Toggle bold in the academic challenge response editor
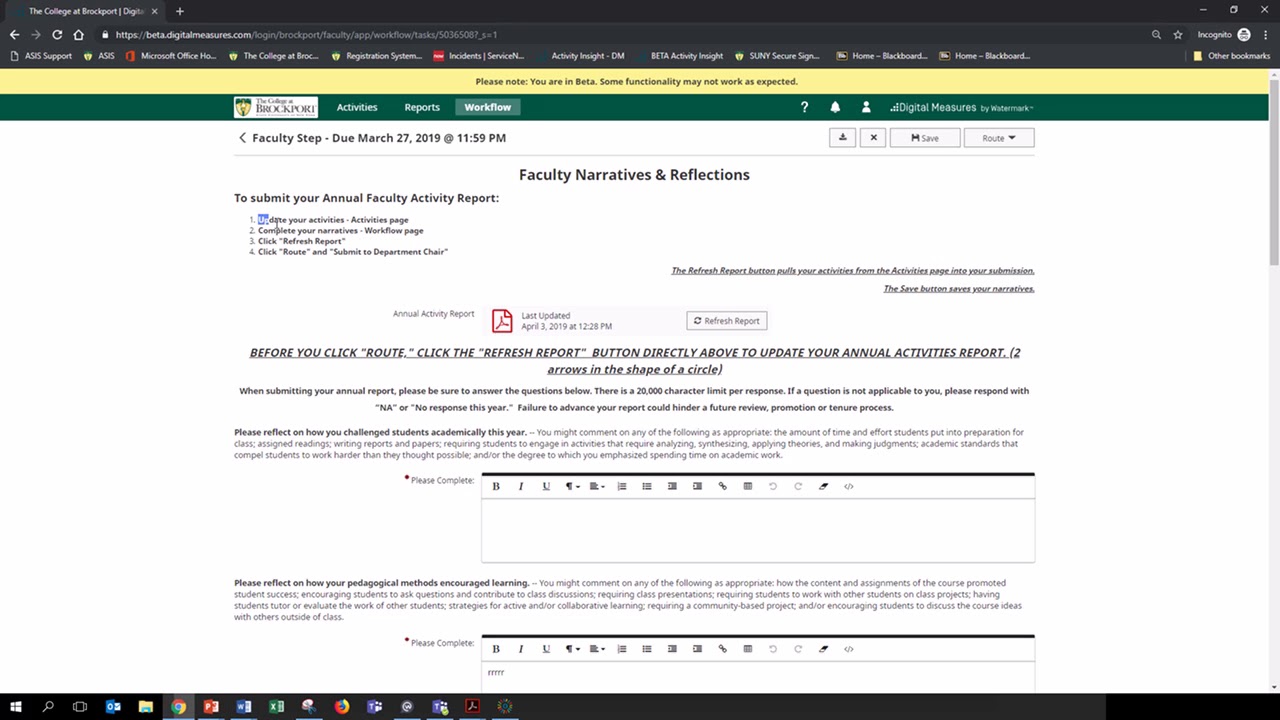This screenshot has width=1280, height=720. click(x=495, y=486)
